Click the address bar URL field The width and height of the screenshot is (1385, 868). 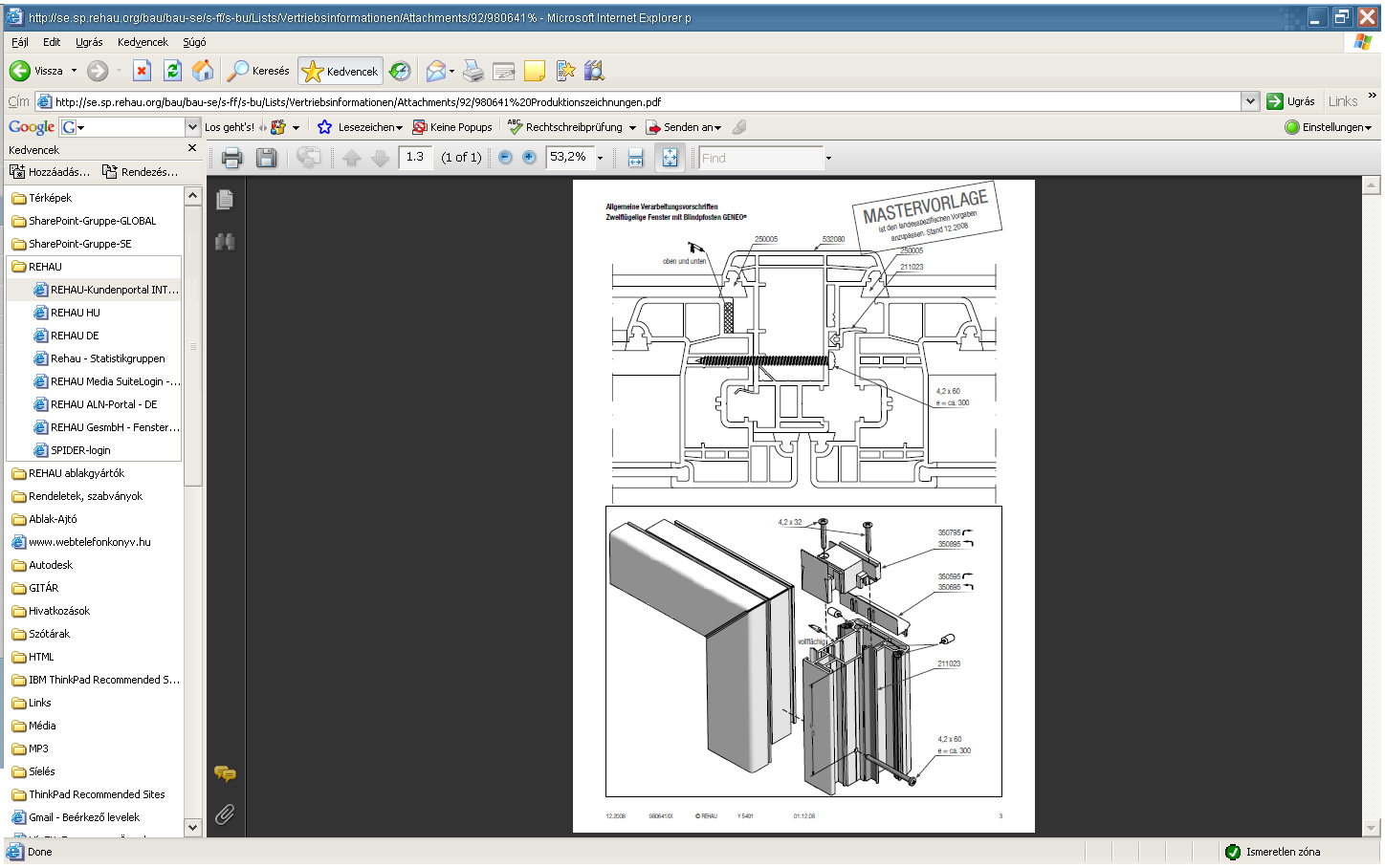coord(639,101)
